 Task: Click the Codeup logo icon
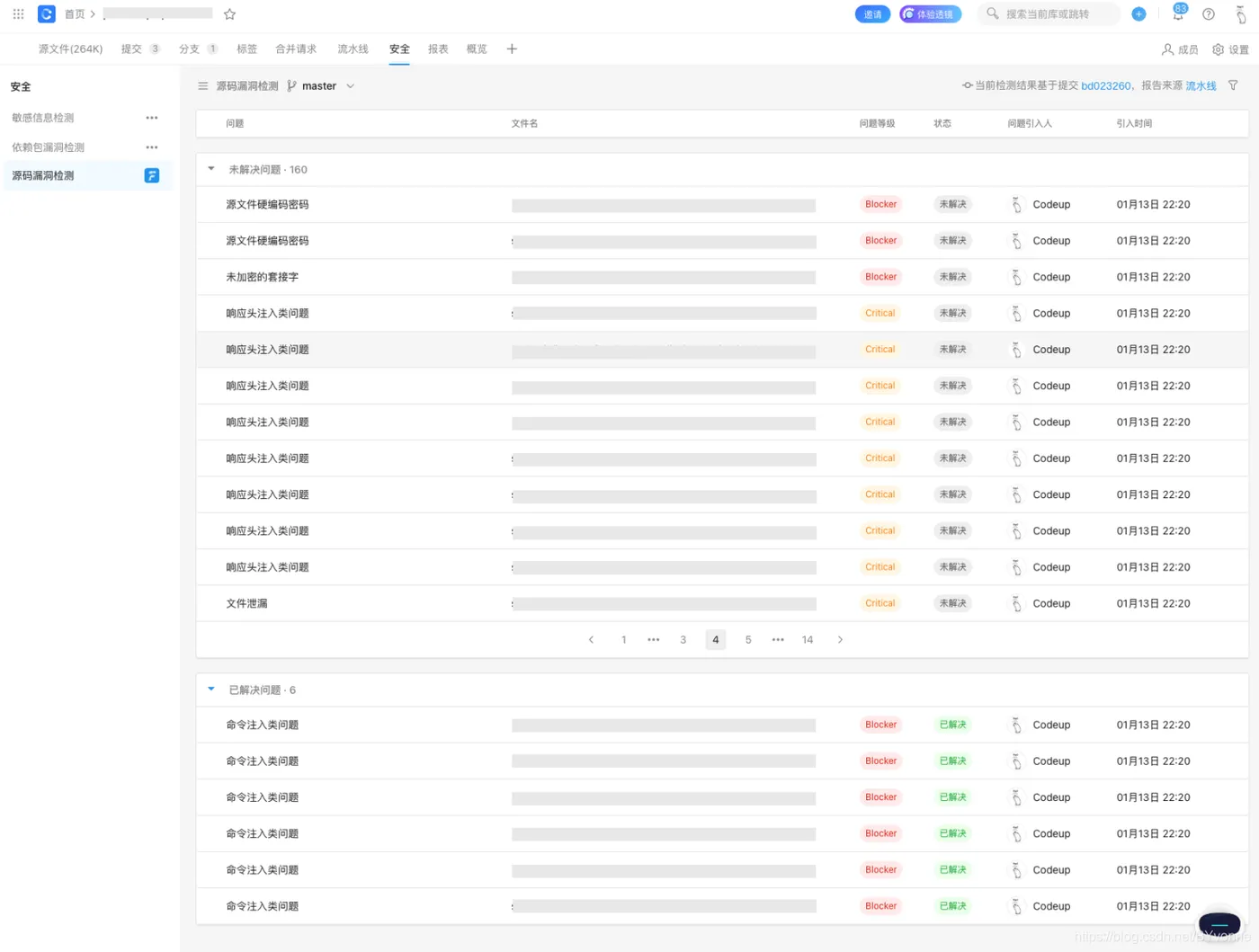pyautogui.click(x=47, y=13)
